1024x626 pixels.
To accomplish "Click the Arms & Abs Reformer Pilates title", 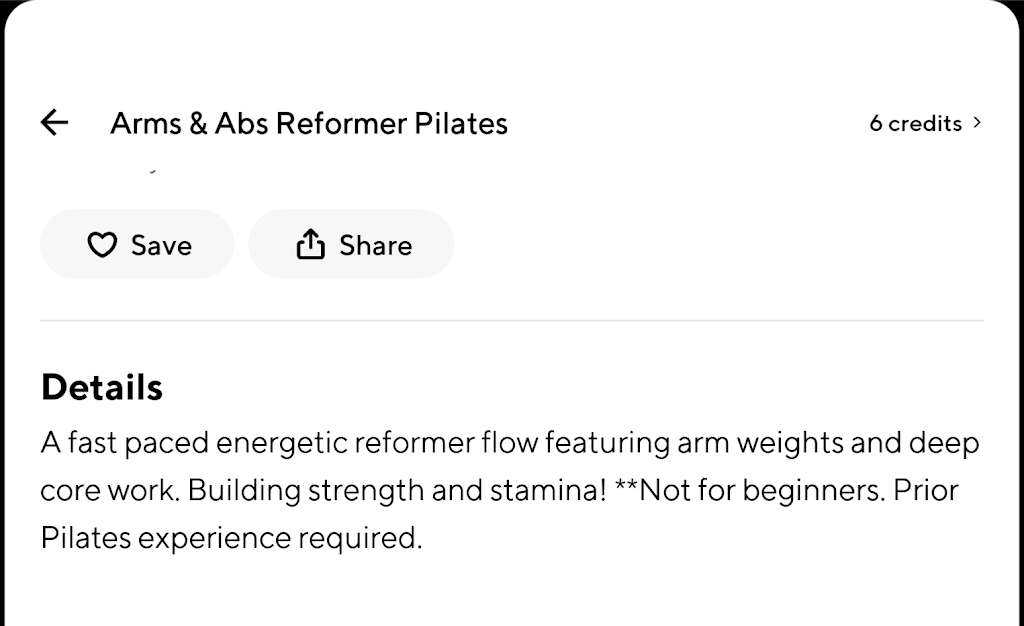I will [308, 123].
